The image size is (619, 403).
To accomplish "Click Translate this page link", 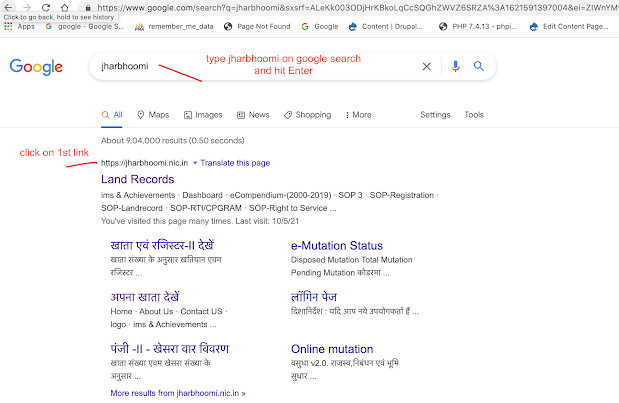I will coord(235,163).
